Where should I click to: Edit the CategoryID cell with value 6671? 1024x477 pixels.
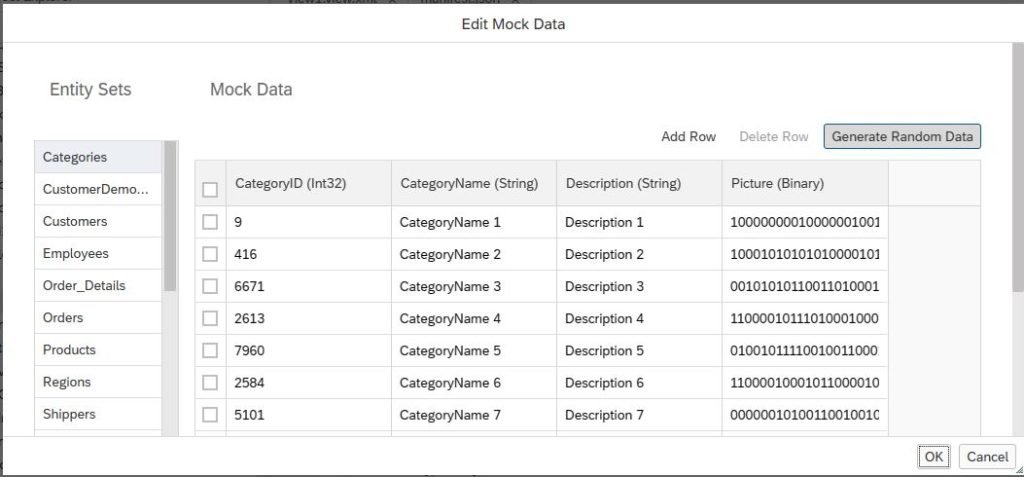(309, 286)
